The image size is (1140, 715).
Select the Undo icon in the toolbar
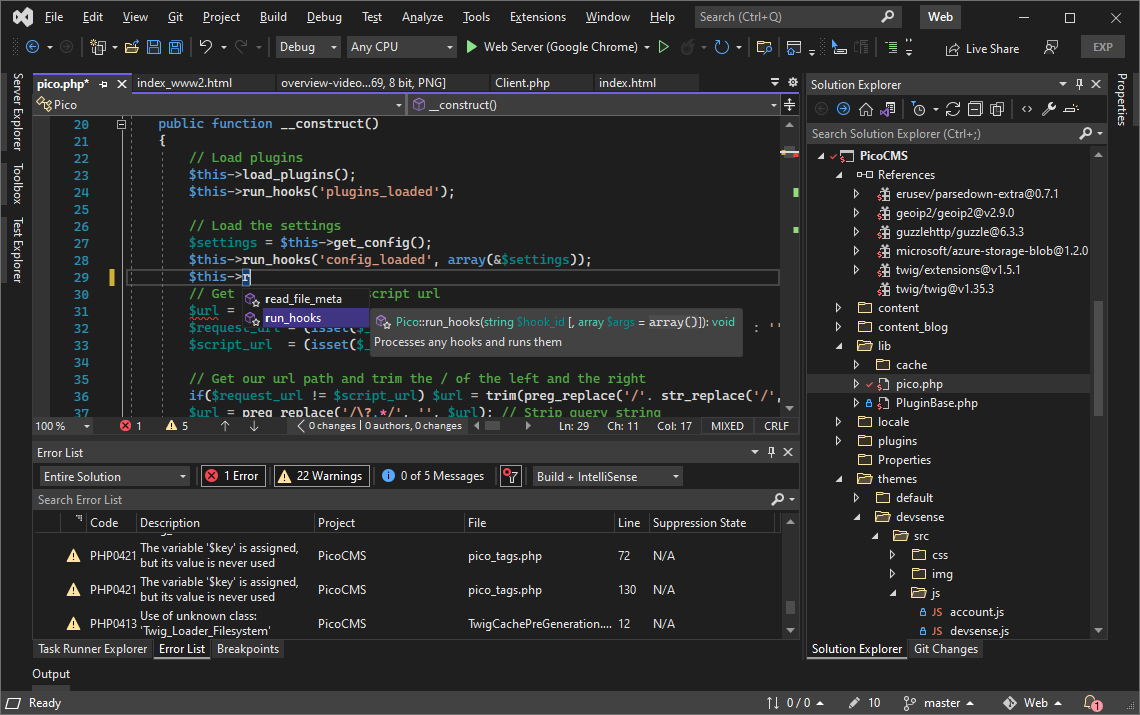(204, 47)
